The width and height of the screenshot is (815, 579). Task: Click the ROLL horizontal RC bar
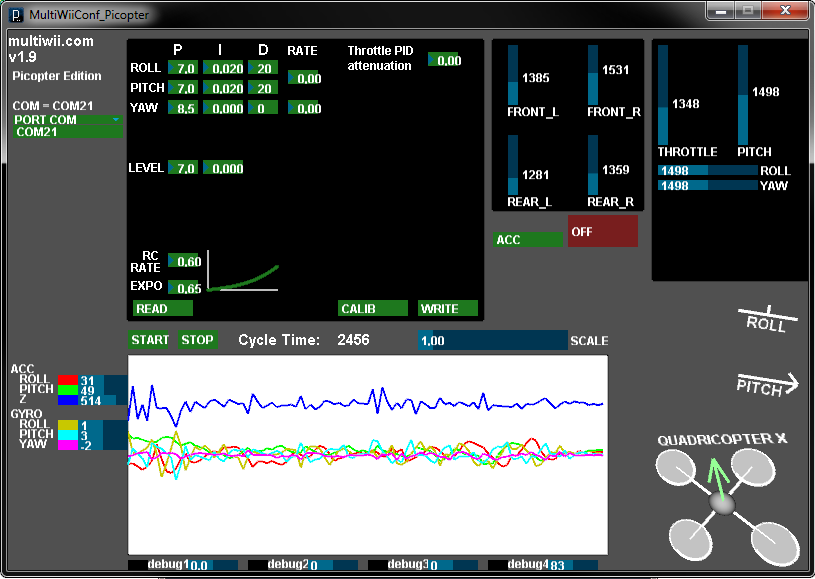click(708, 170)
